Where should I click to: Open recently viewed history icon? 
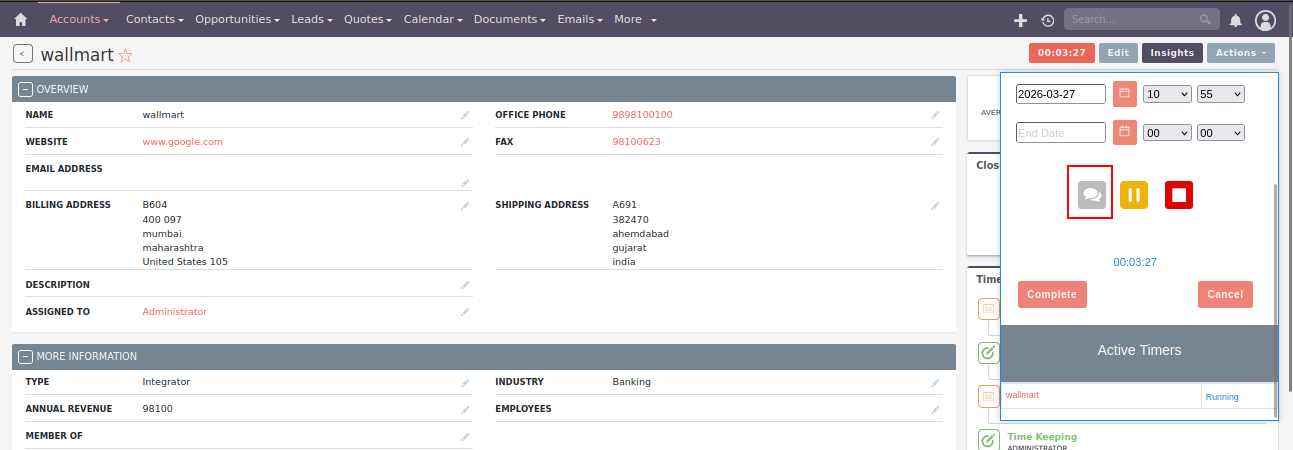[x=1047, y=20]
